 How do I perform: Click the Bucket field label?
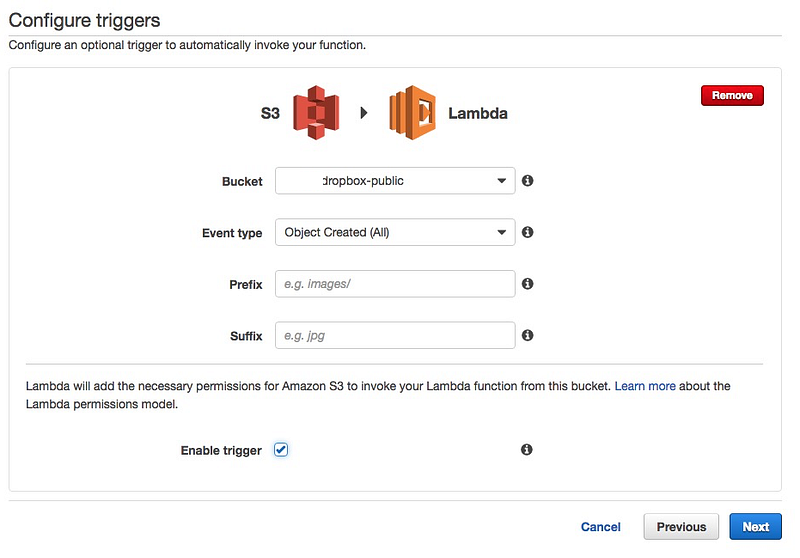click(242, 182)
